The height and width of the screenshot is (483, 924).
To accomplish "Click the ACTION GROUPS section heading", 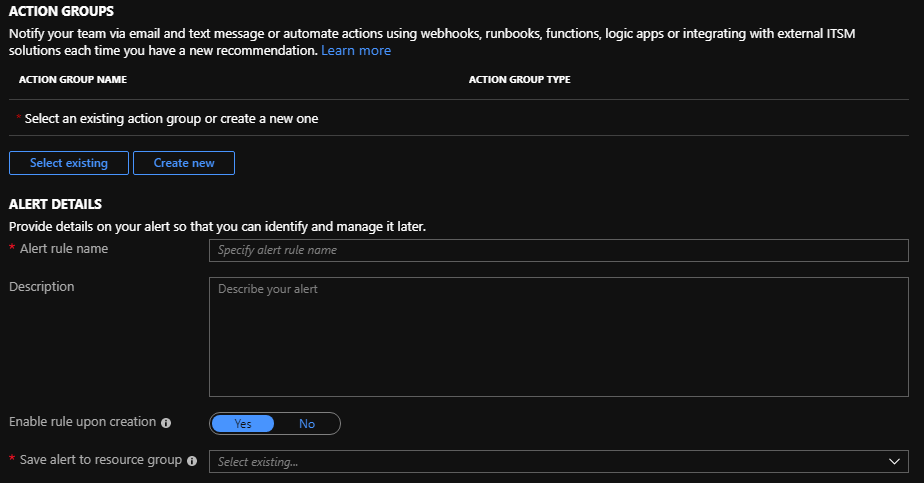I will pos(61,11).
